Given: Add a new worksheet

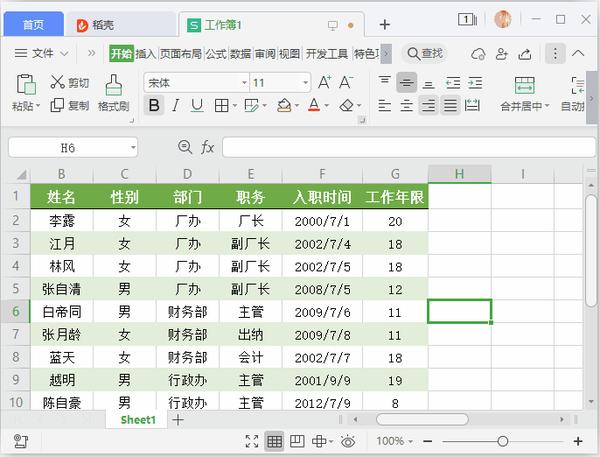Looking at the screenshot, I should click(178, 420).
